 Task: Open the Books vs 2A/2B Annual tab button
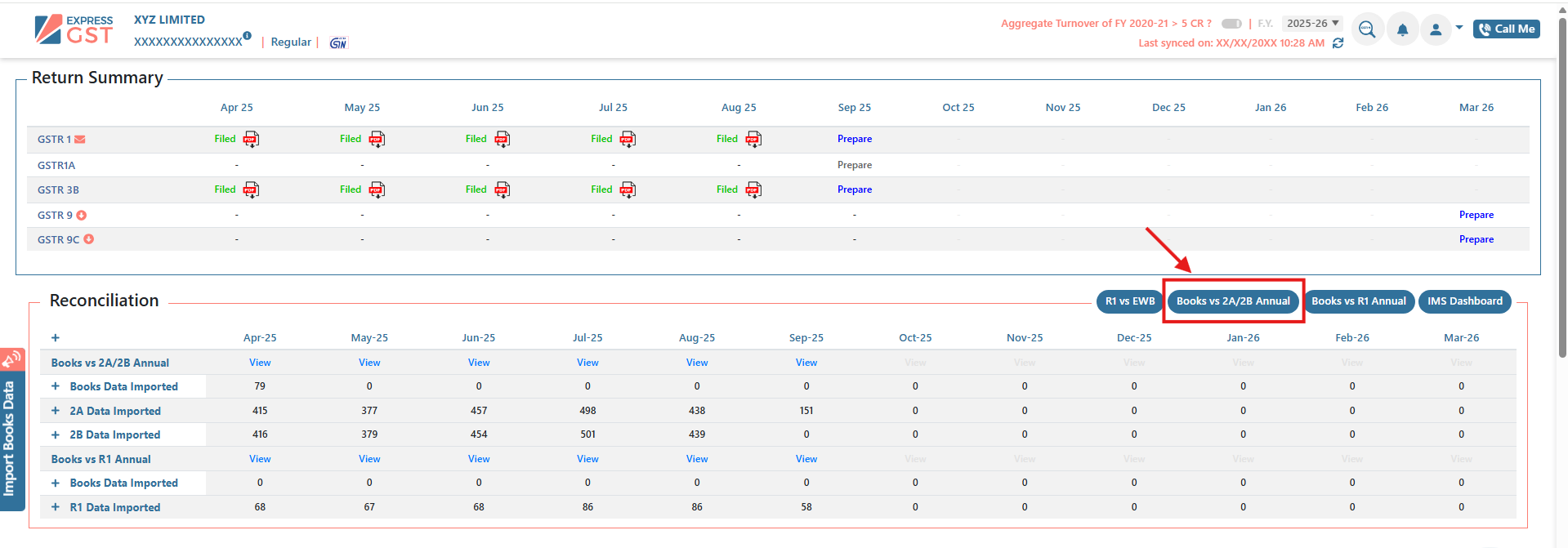click(x=1233, y=301)
